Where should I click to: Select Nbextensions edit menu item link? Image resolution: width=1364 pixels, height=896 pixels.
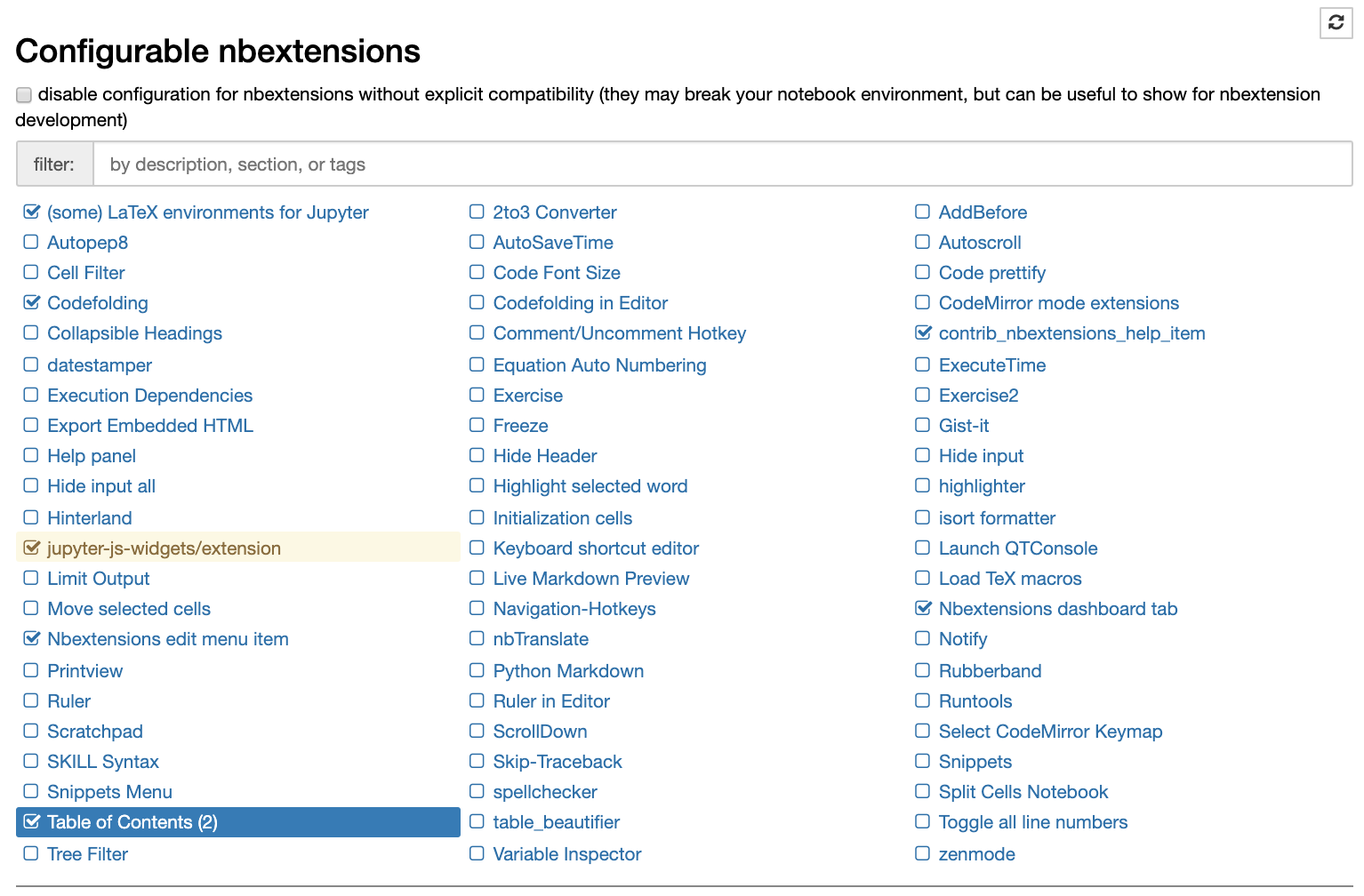click(168, 639)
